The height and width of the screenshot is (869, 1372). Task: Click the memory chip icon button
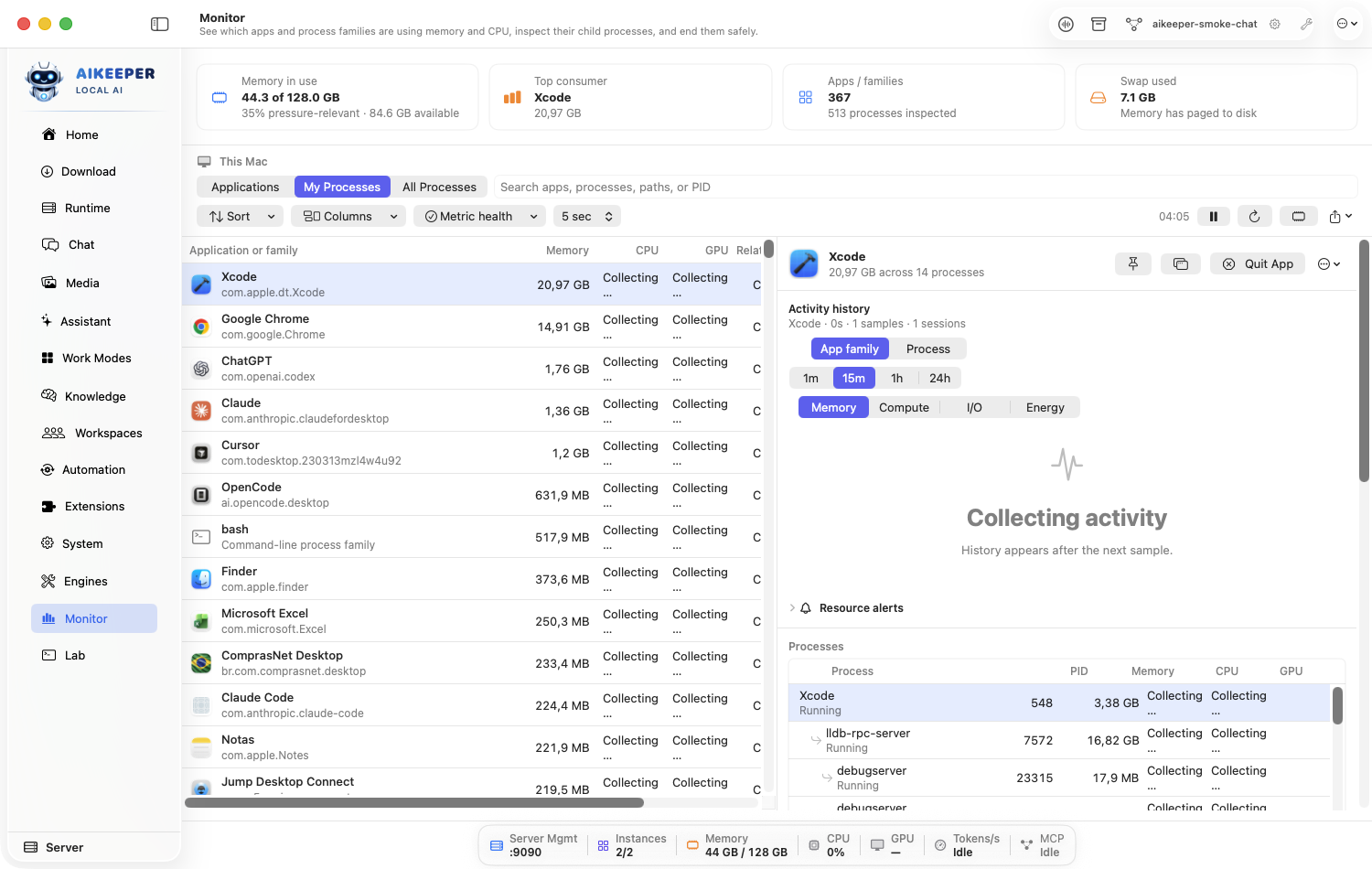point(1298,216)
